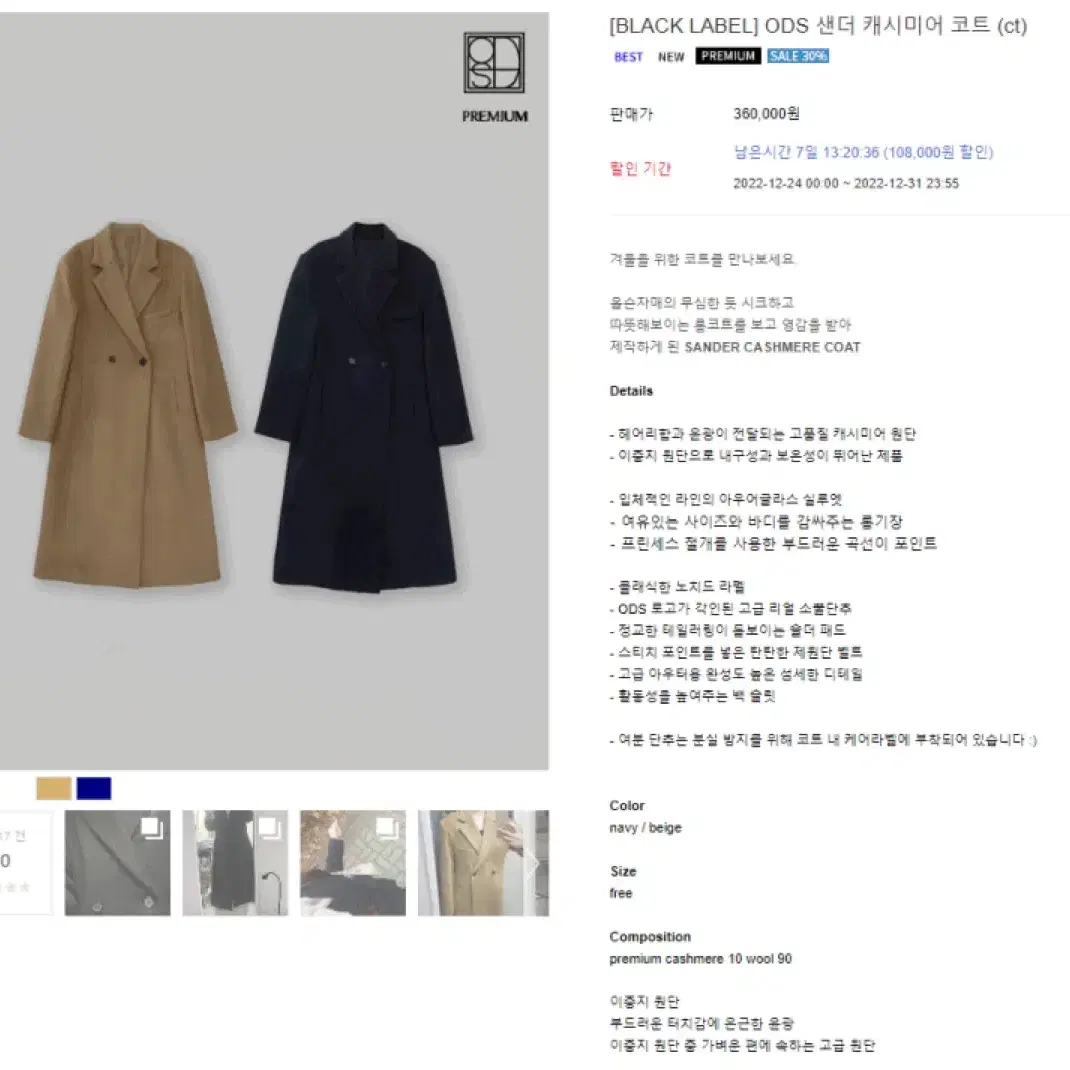This screenshot has width=1070, height=1070.
Task: Open the beige coat selfie thumbnail
Action: (x=483, y=863)
